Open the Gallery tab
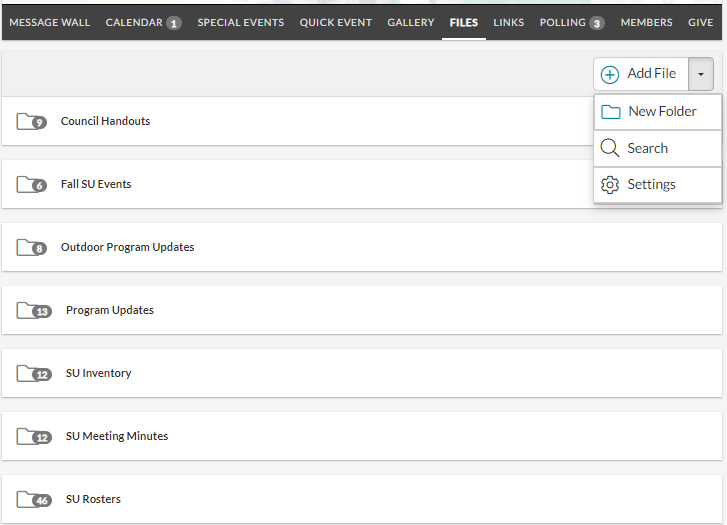The width and height of the screenshot is (727, 525). tap(411, 22)
